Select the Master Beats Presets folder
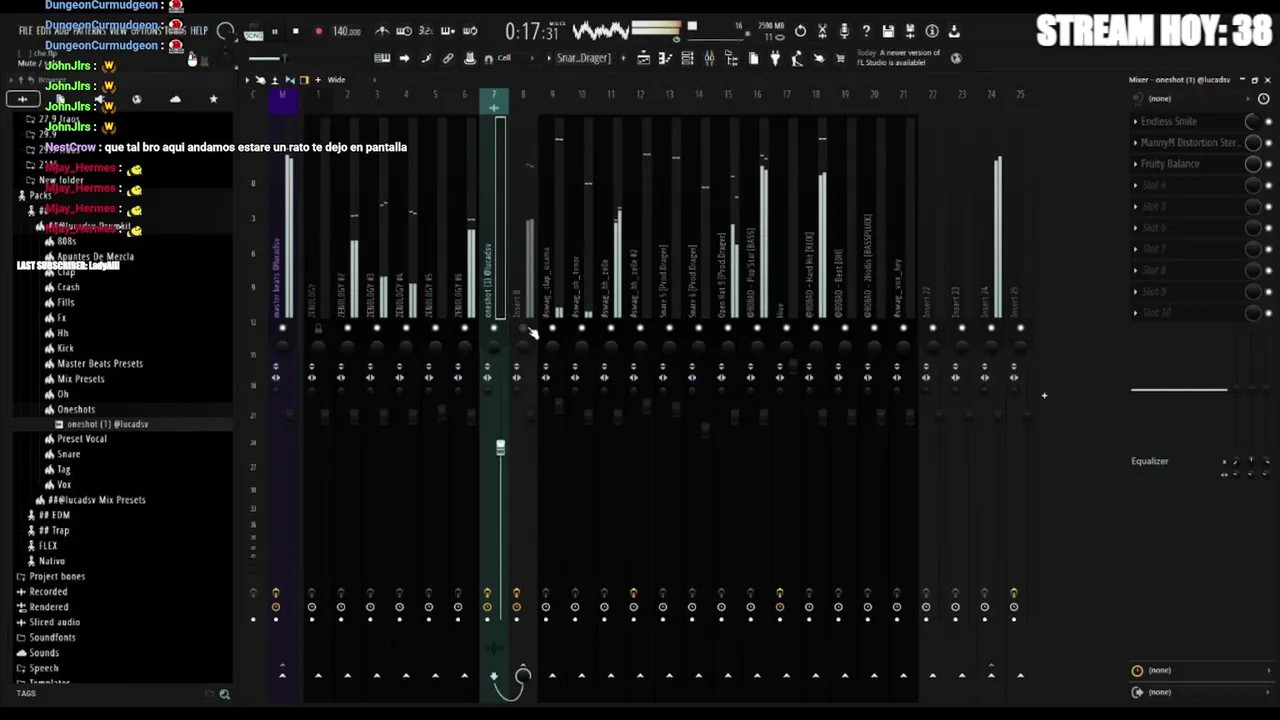The image size is (1280, 720). 99,363
